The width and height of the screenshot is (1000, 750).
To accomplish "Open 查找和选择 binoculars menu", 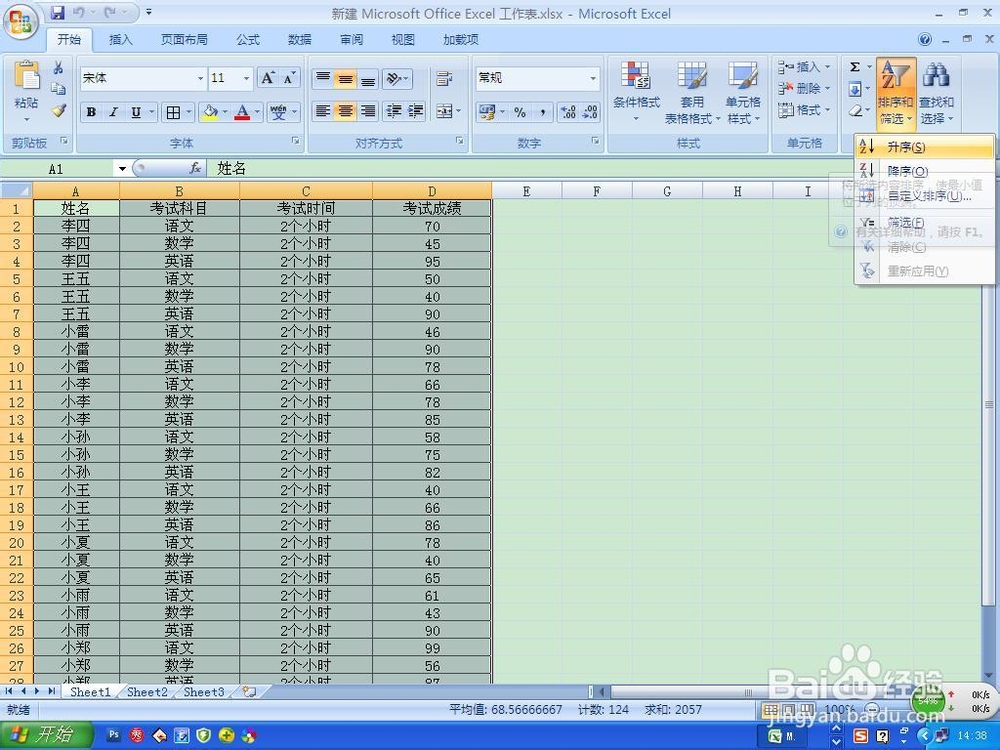I will (x=936, y=92).
